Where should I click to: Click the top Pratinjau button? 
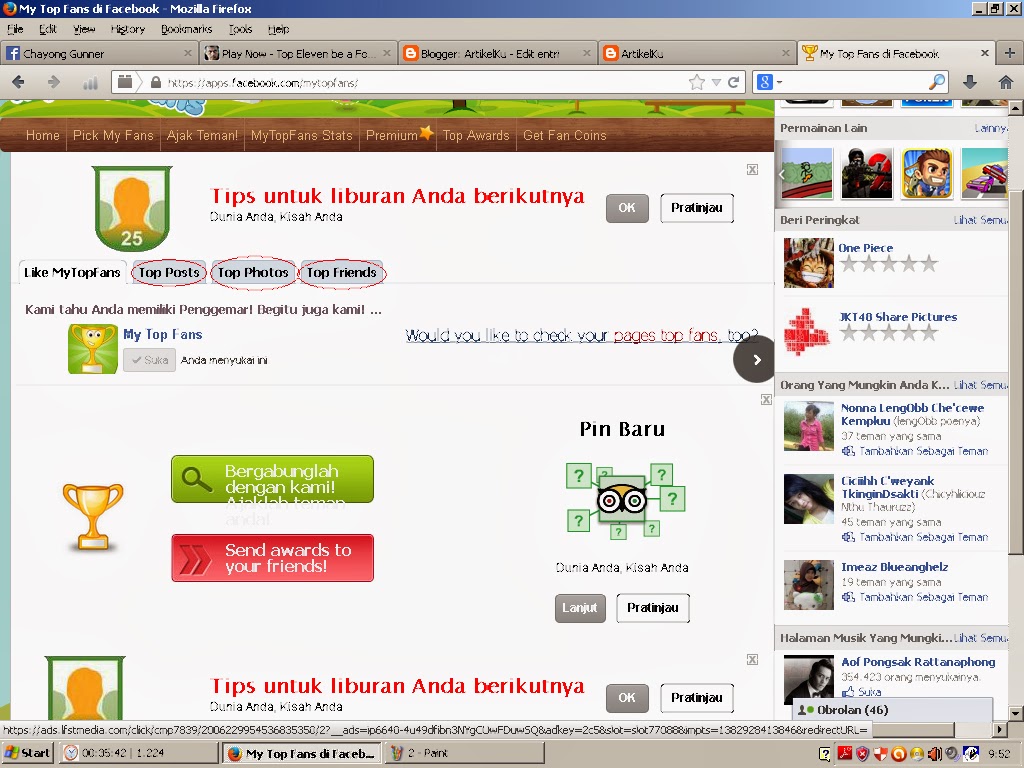[697, 208]
